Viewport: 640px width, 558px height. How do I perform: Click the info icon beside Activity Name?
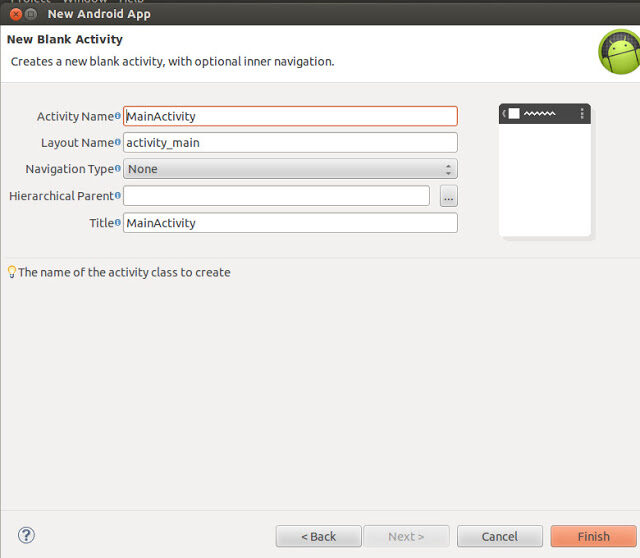(118, 117)
